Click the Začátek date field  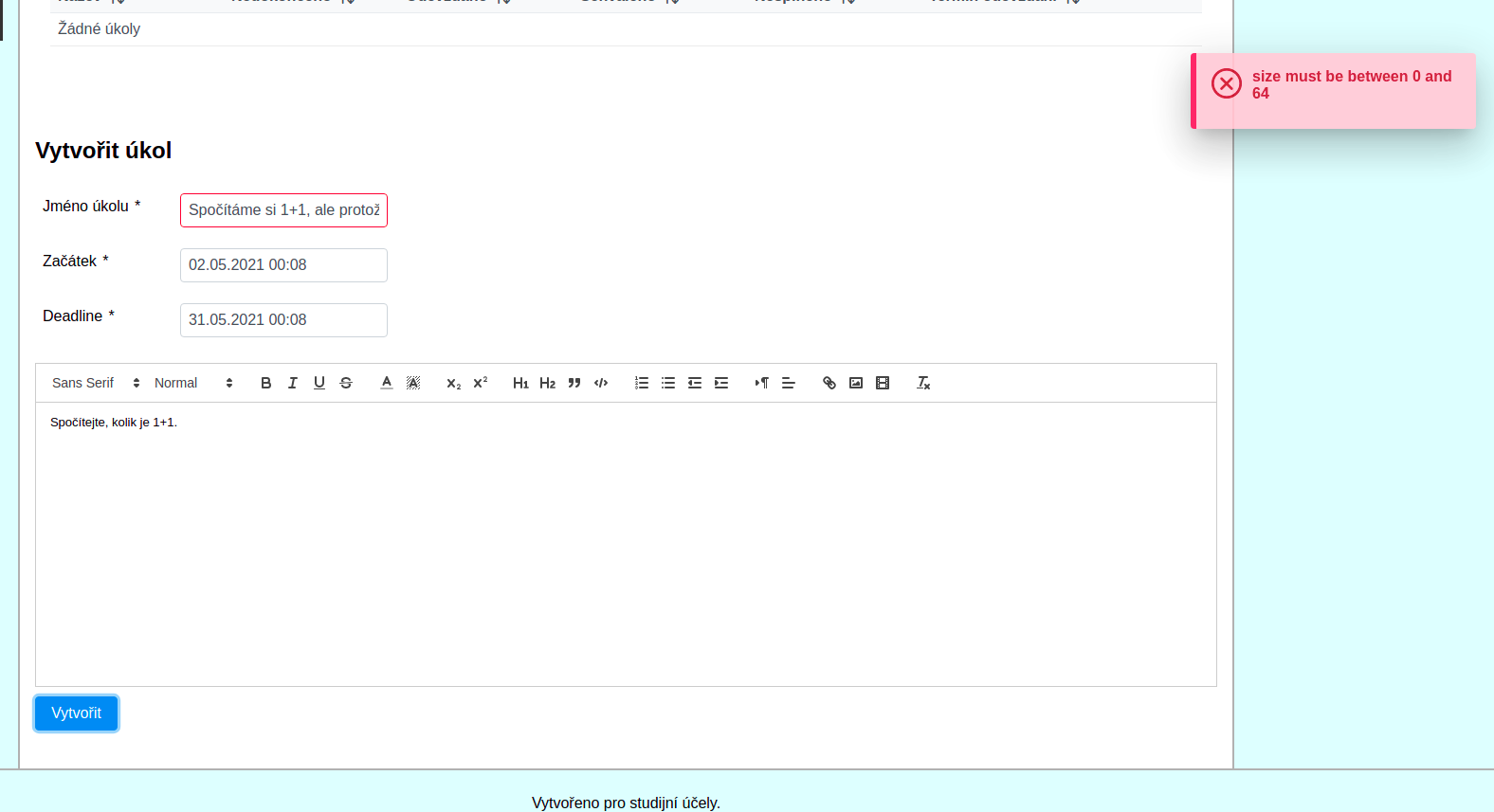[x=283, y=265]
